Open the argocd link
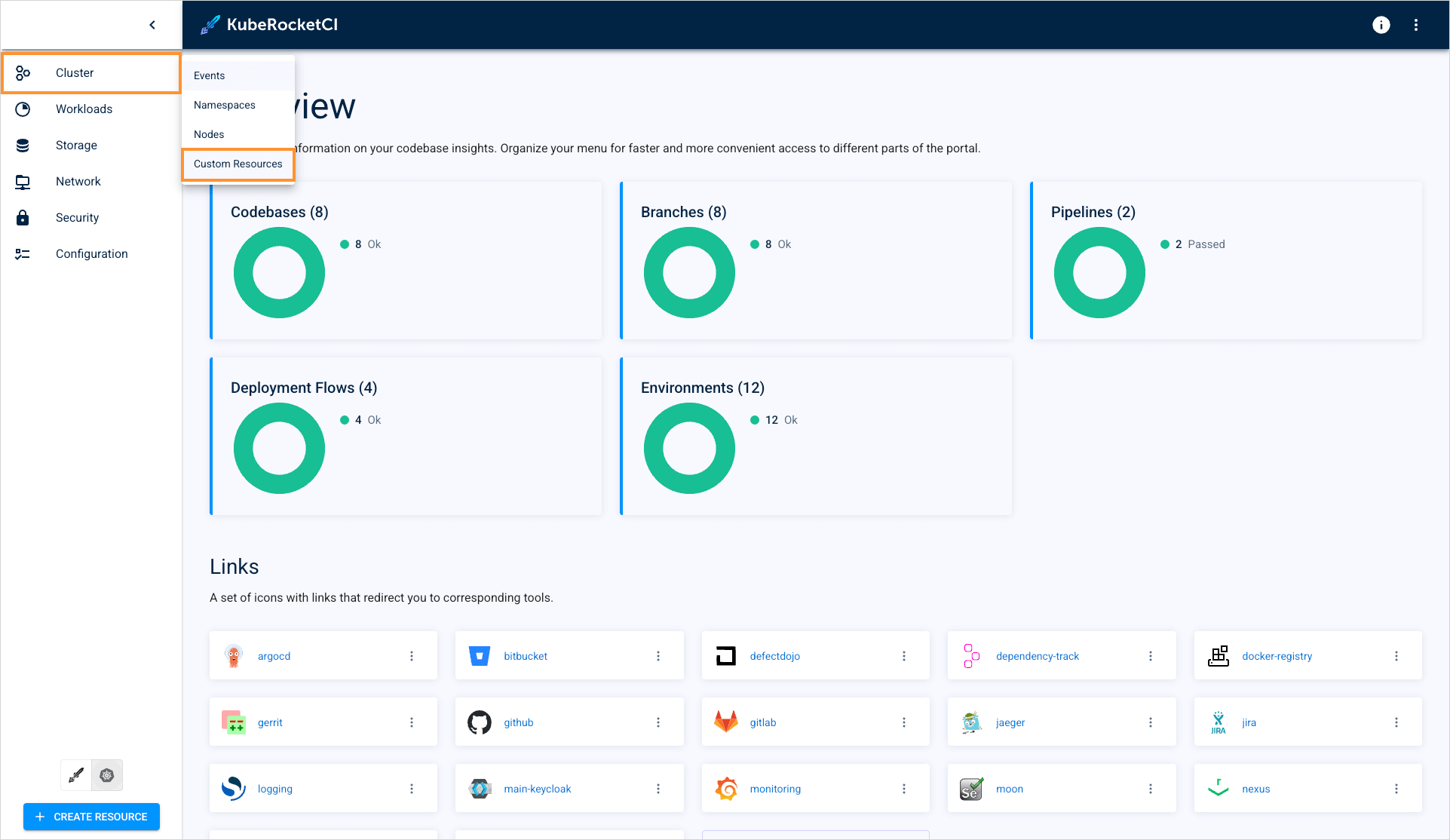 [x=274, y=656]
